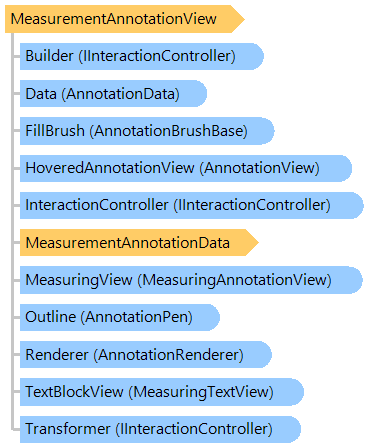Screen dimensions: 381x447
Task: Click the Outline (AnnotationPen) node
Action: [120, 317]
